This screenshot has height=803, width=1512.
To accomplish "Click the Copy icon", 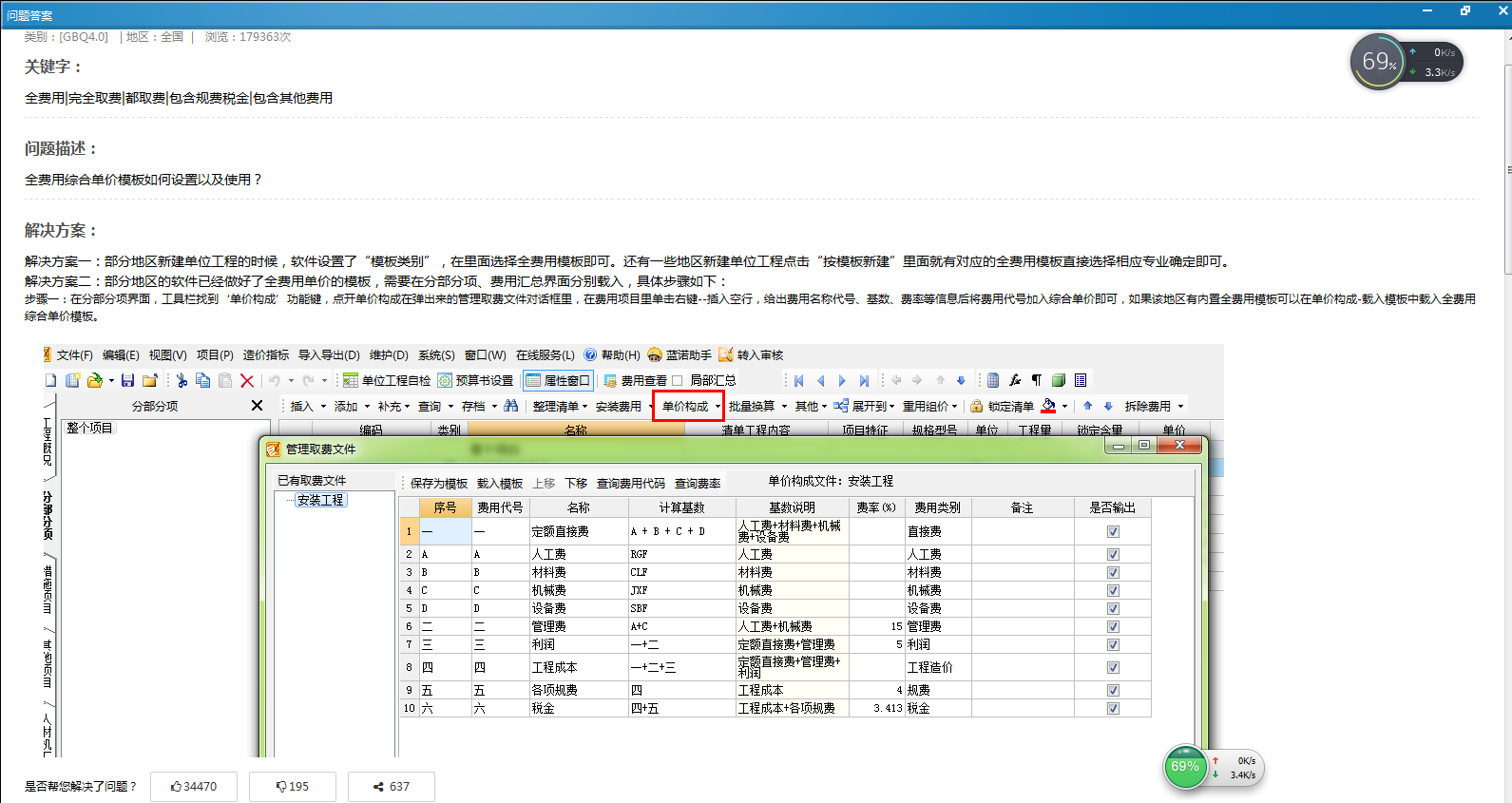I will click(x=202, y=380).
